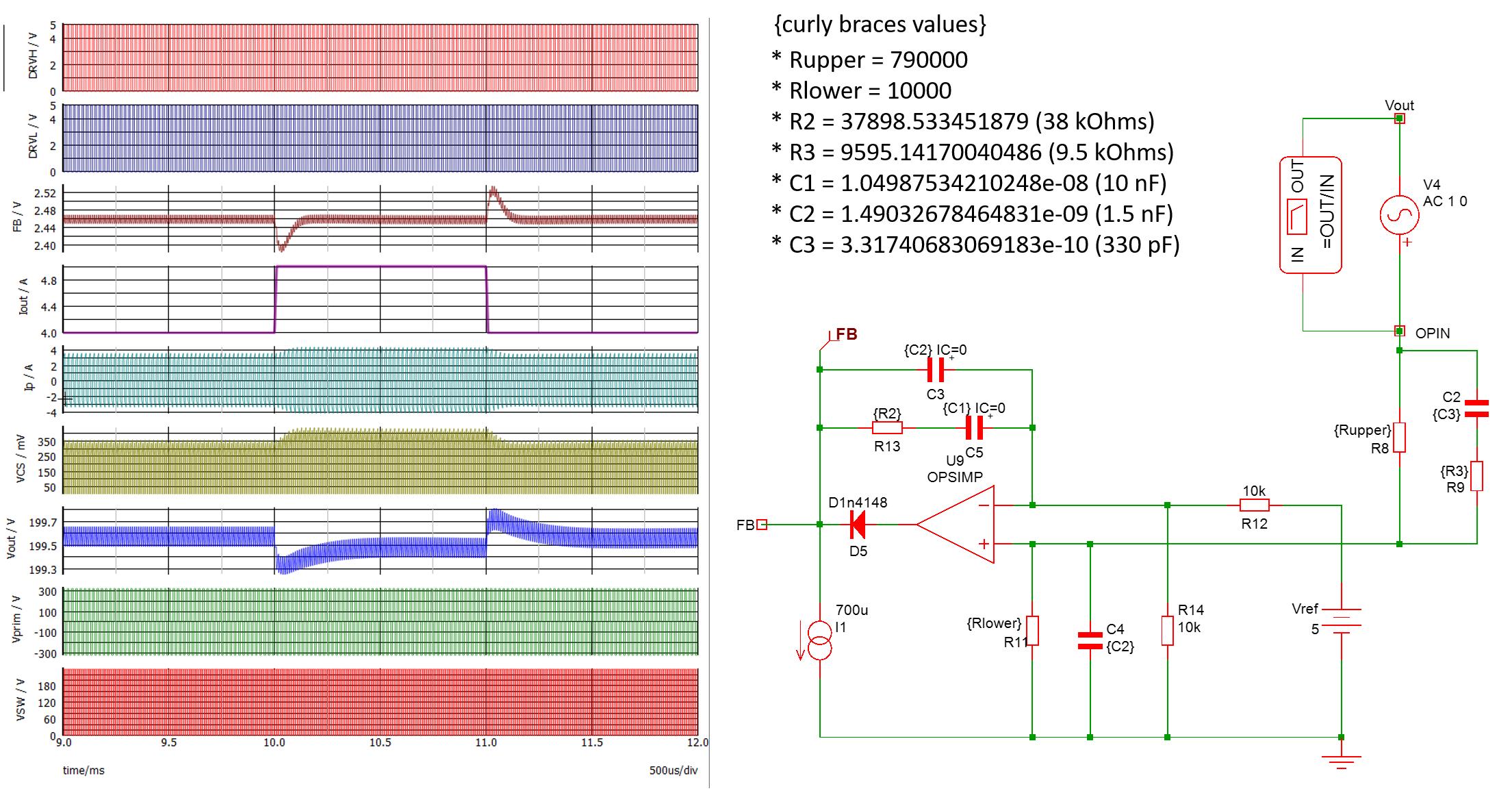Viewport: 1512px width, 791px height.
Task: Click the 500us/div scale label
Action: pyautogui.click(x=674, y=770)
